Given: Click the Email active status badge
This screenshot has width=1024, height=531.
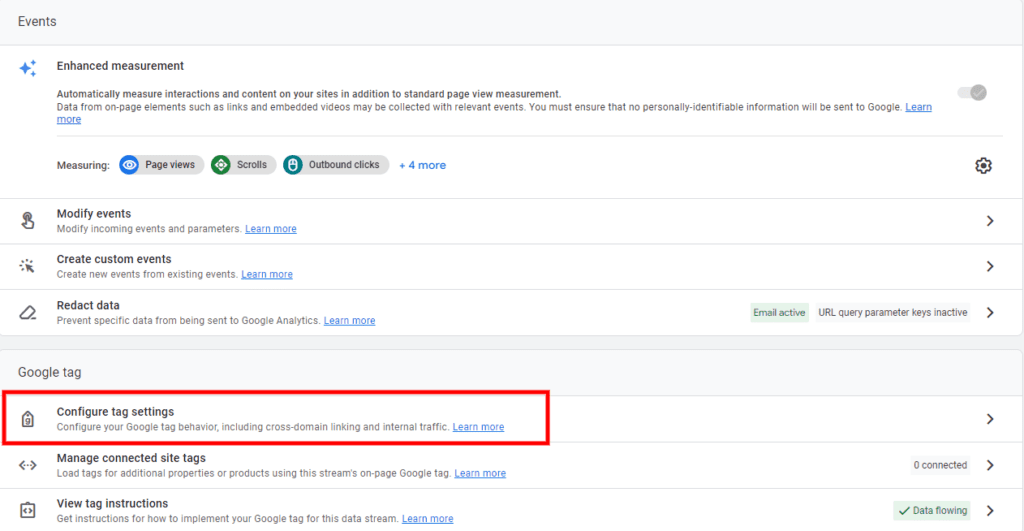Looking at the screenshot, I should (779, 313).
